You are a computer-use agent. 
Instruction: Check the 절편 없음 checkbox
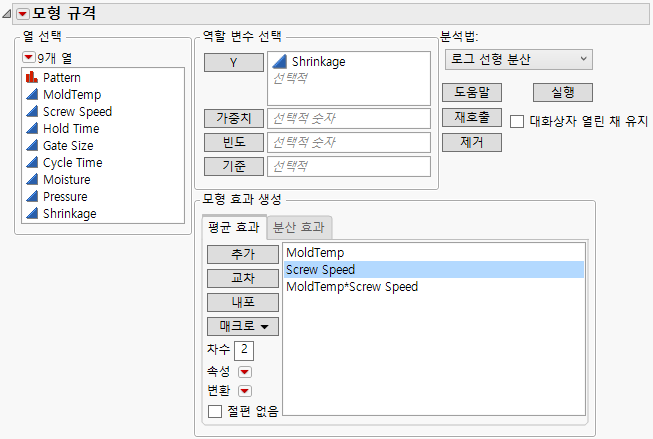tap(215, 412)
